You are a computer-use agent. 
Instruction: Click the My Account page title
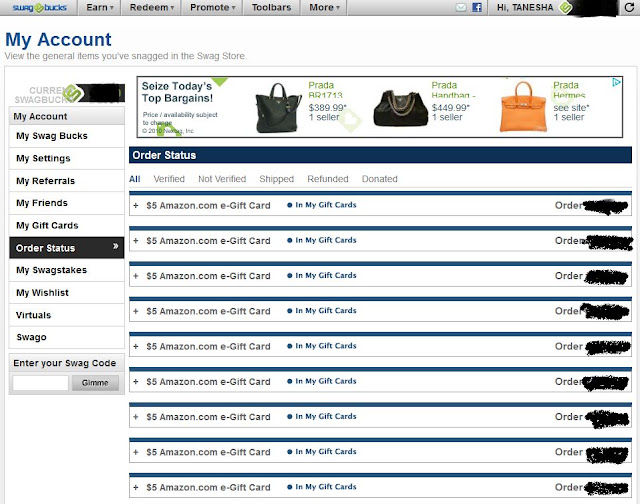[58, 40]
